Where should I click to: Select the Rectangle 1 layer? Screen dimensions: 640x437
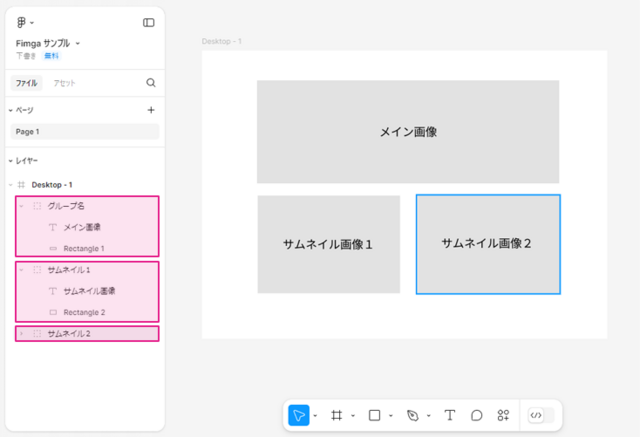coord(87,248)
